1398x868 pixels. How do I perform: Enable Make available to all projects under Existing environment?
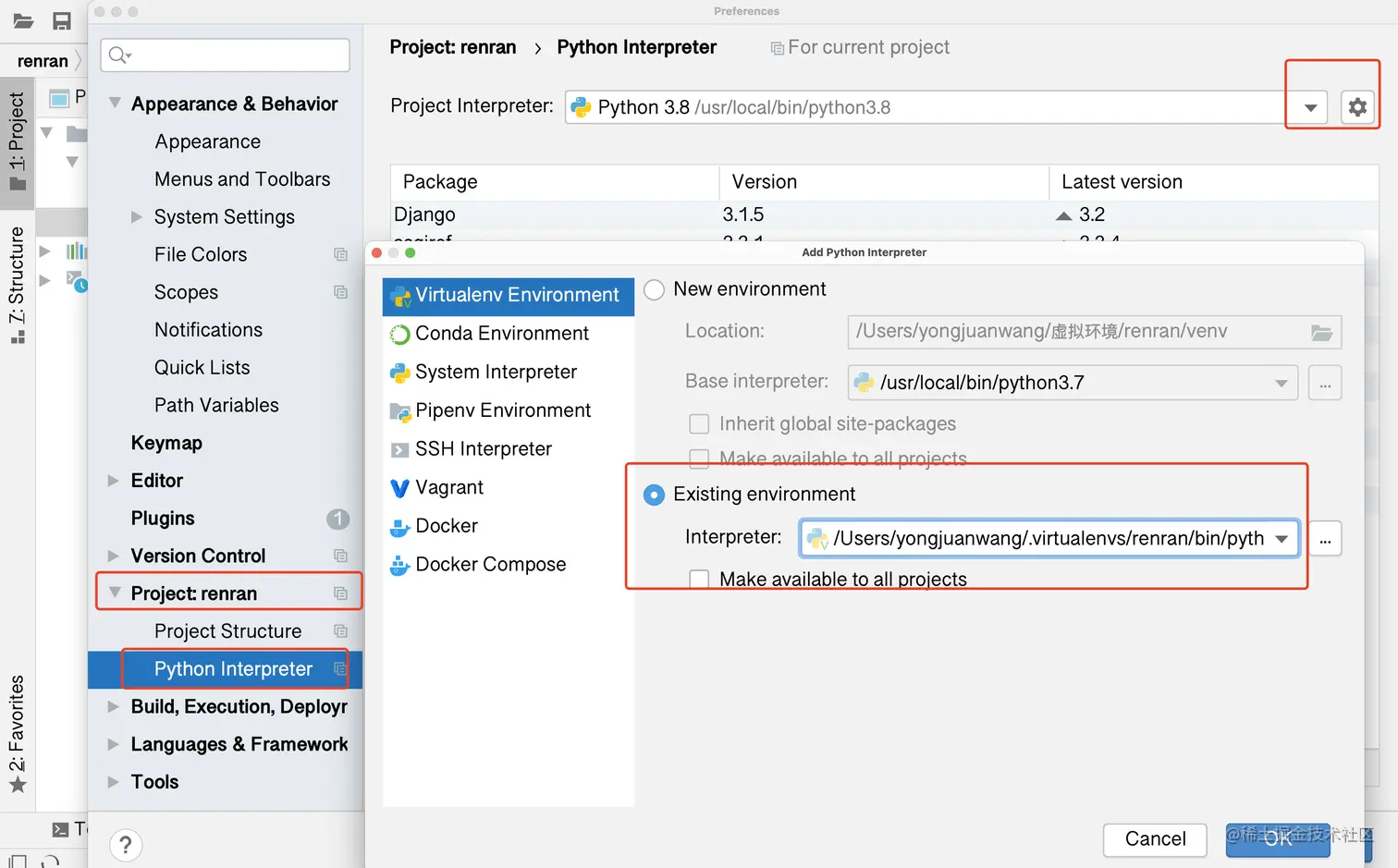[699, 580]
